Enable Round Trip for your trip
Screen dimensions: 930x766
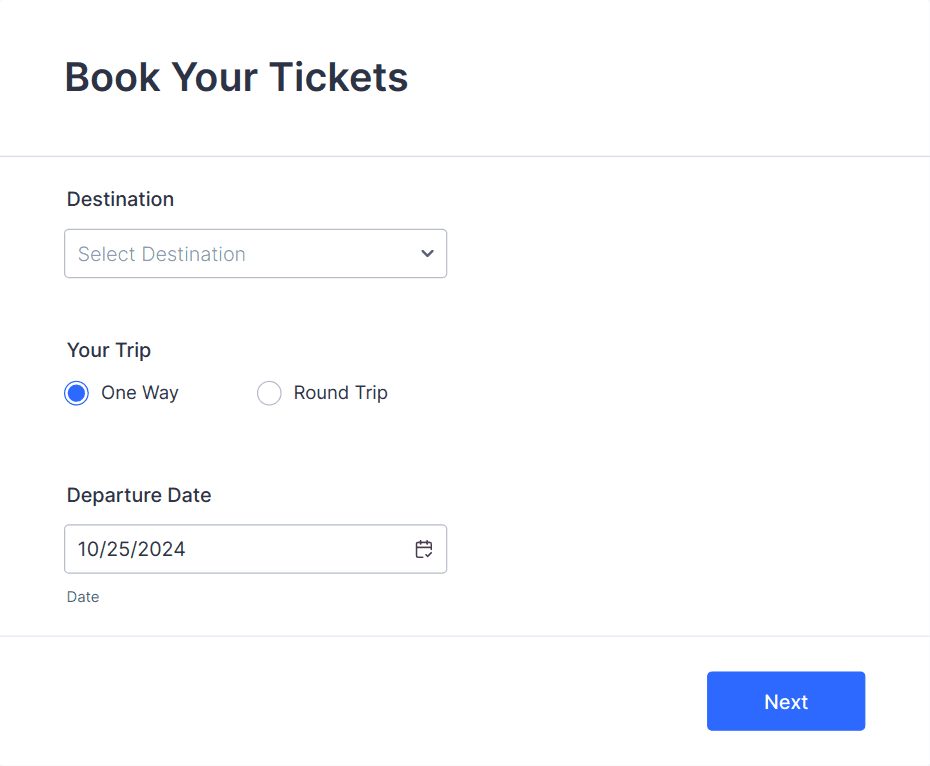click(269, 393)
